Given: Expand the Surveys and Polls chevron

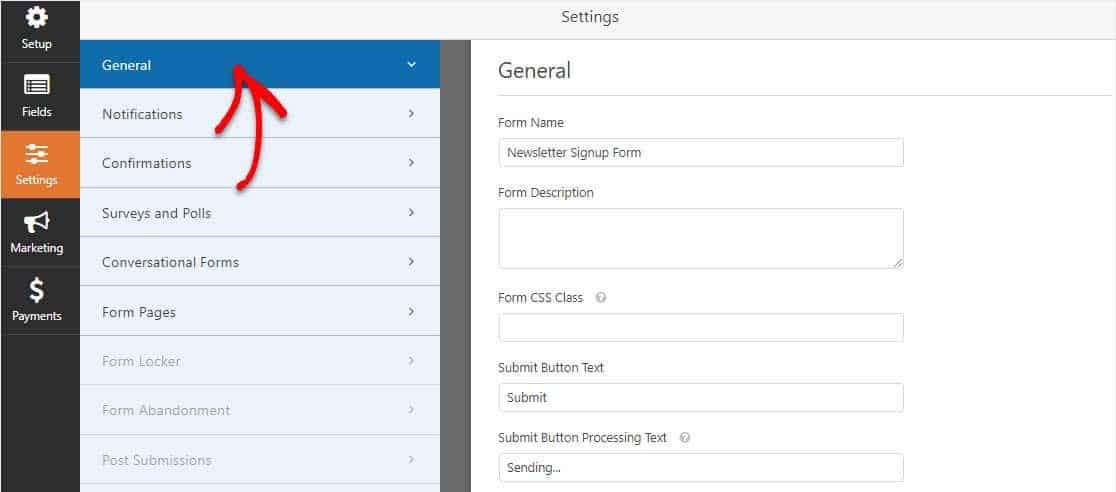Looking at the screenshot, I should 411,213.
